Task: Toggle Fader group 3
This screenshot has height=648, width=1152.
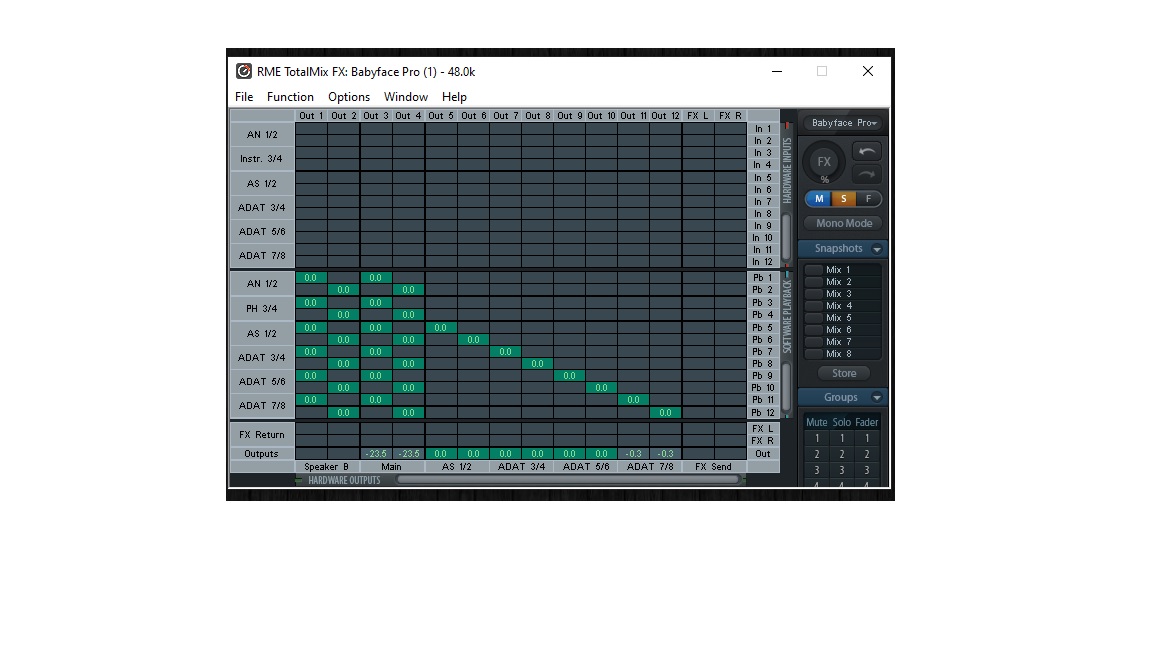Action: point(867,470)
